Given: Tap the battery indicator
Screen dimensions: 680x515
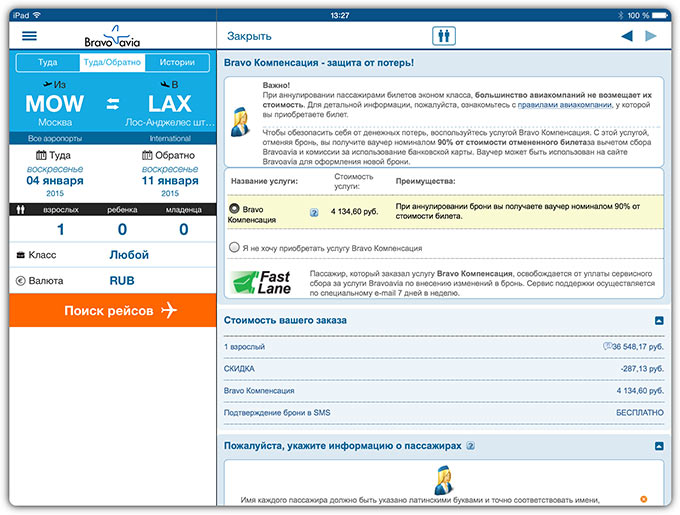Looking at the screenshot, I should (660, 15).
